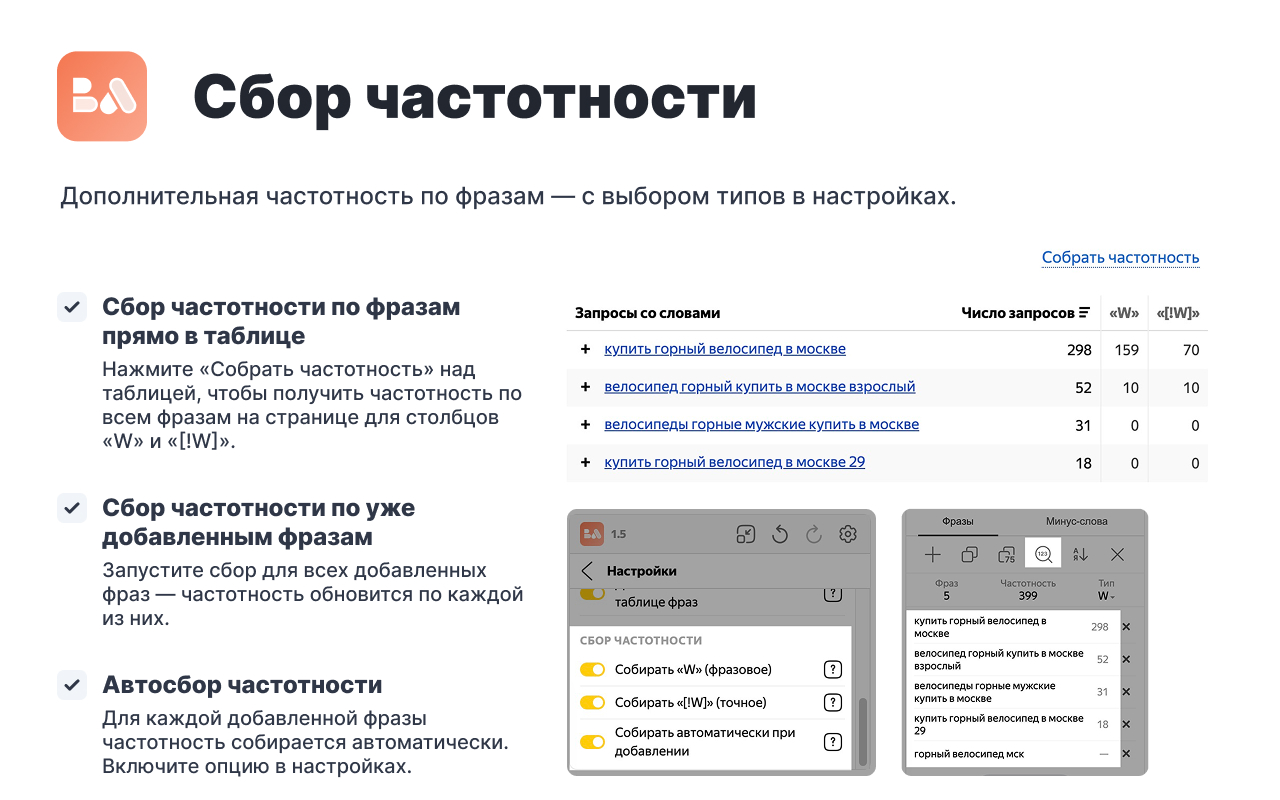Click the Запросы со словами column header
This screenshot has height=800, width=1280.
pos(647,313)
